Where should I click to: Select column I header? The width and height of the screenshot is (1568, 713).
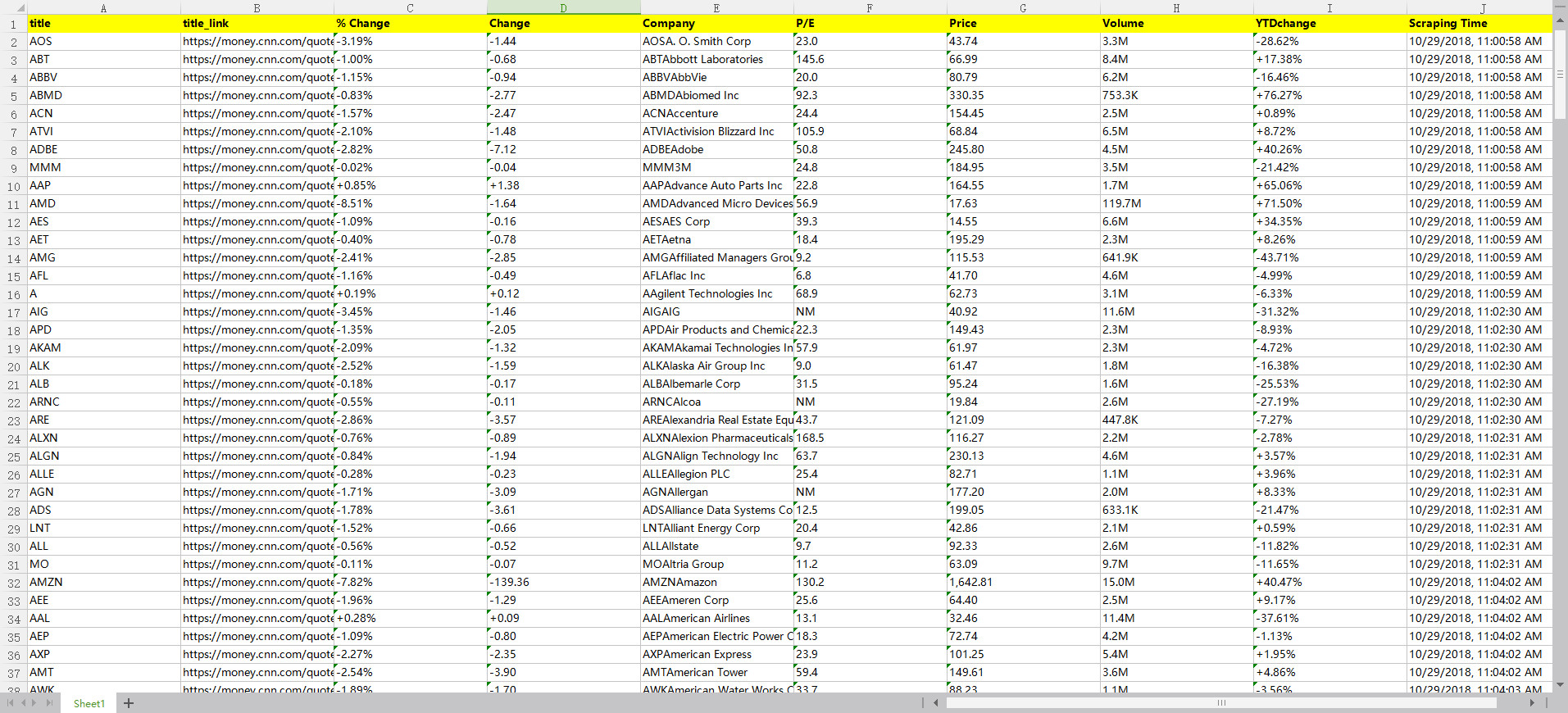tap(1329, 7)
